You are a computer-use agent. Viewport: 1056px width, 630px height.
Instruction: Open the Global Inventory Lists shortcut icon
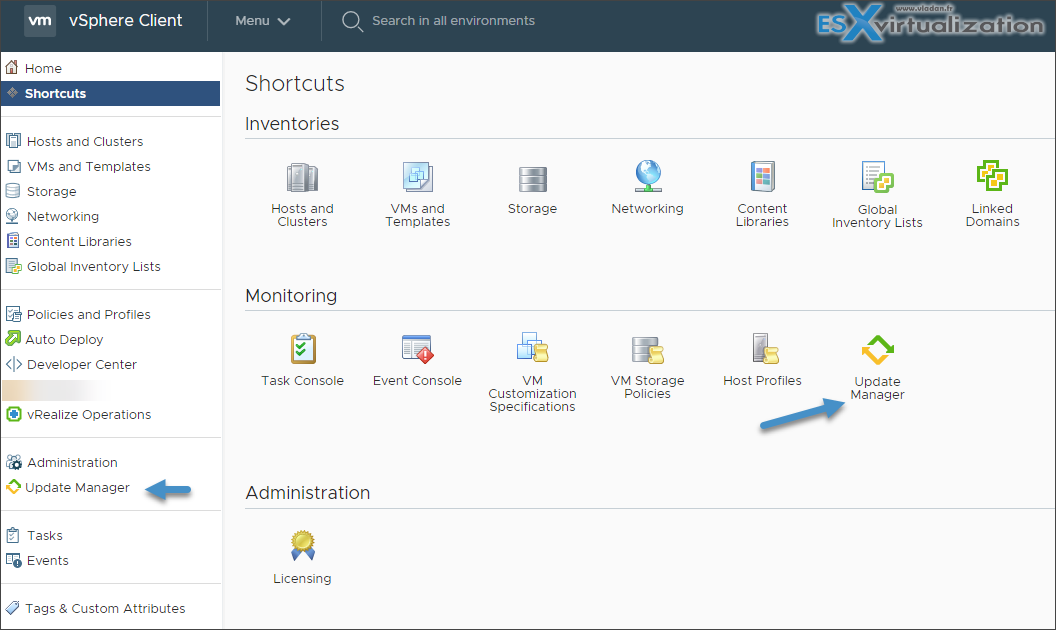(x=877, y=179)
